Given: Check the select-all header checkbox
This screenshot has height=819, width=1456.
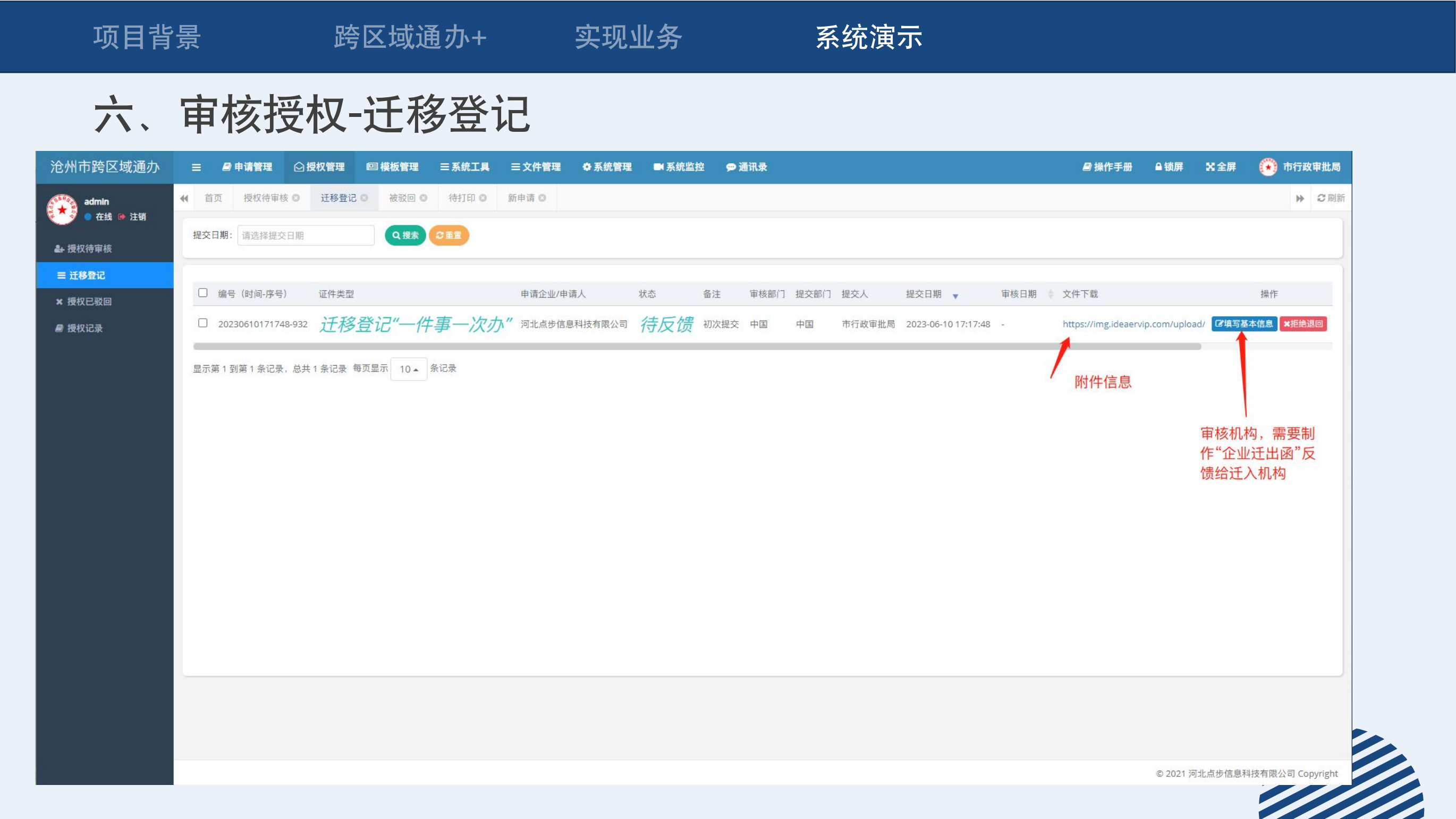Looking at the screenshot, I should coord(203,293).
